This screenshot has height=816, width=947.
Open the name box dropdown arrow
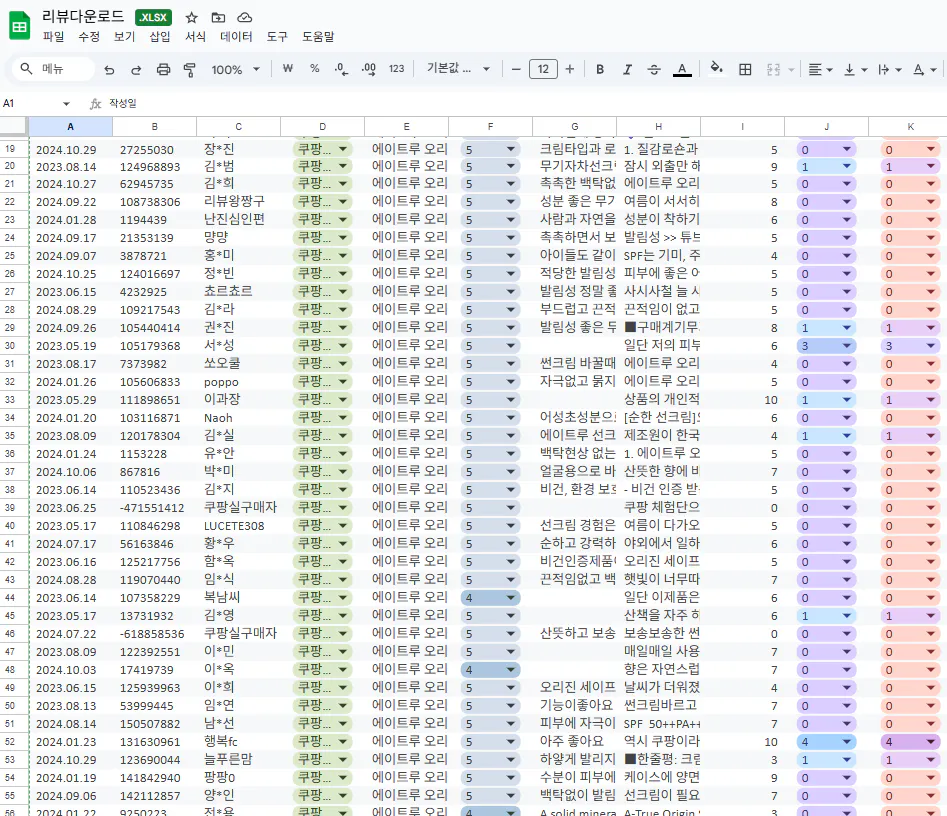pos(67,103)
